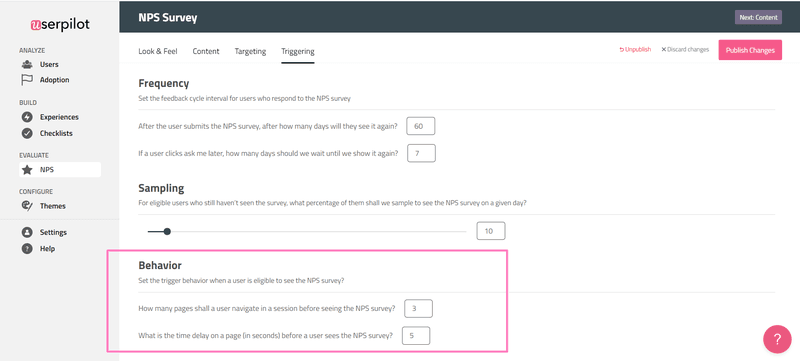Viewport: 800px width, 361px height.
Task: Open the Content tab
Action: tap(206, 51)
